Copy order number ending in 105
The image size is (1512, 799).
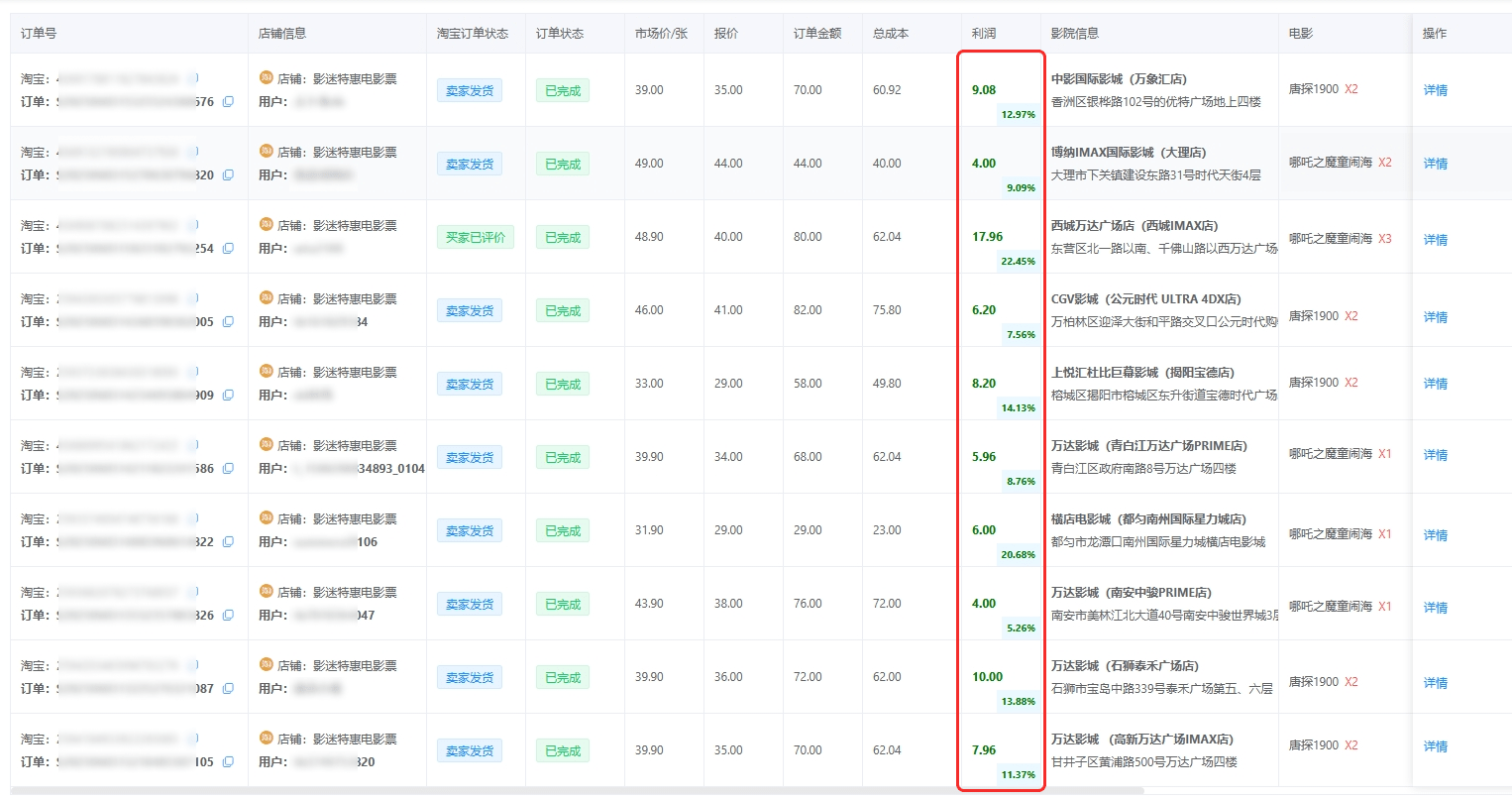[x=228, y=762]
